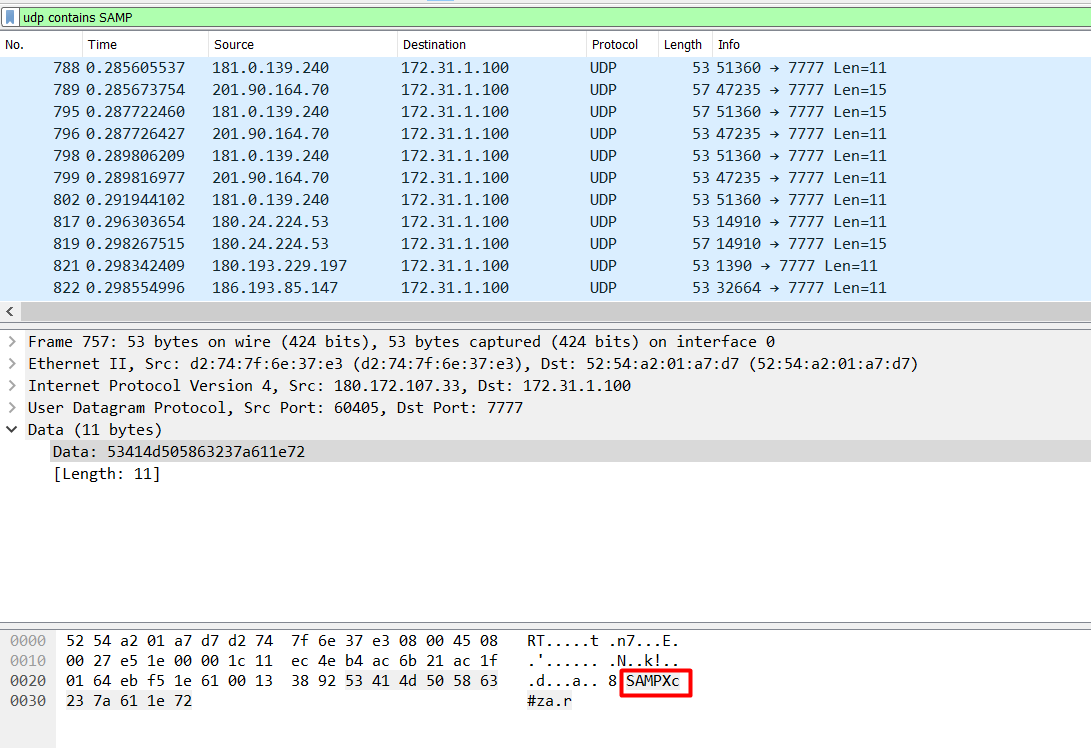This screenshot has width=1091, height=748.
Task: Click the Internet Protocol Version 4 line
Action: 329,385
